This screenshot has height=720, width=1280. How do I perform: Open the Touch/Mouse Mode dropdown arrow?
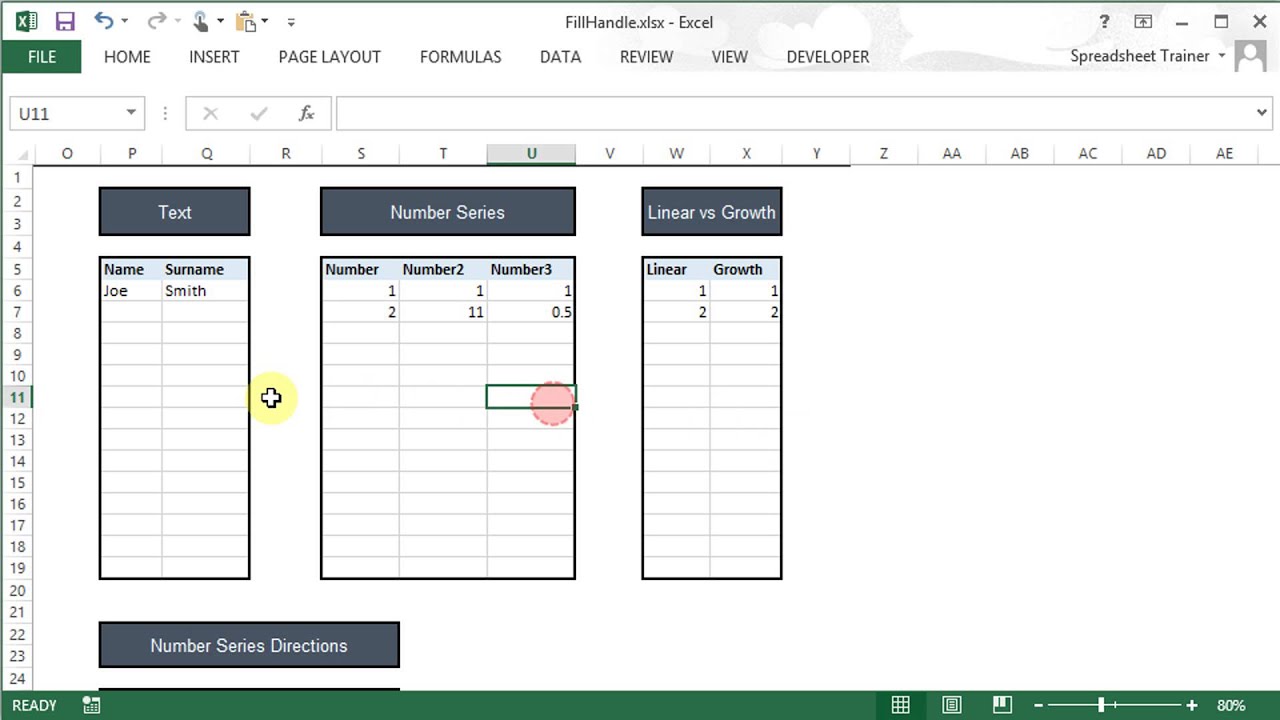tap(220, 21)
